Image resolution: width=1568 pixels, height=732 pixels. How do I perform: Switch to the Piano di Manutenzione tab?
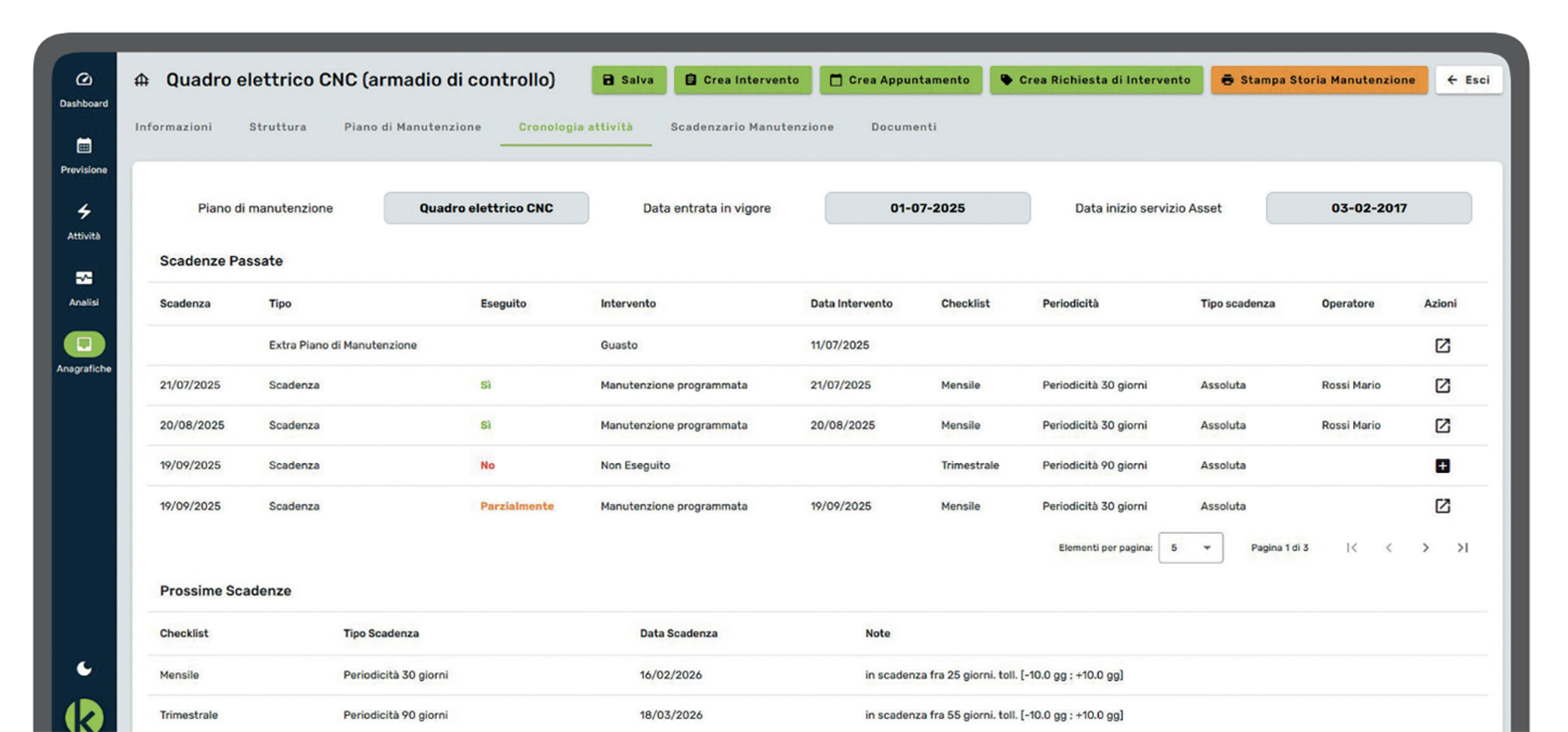pos(412,126)
